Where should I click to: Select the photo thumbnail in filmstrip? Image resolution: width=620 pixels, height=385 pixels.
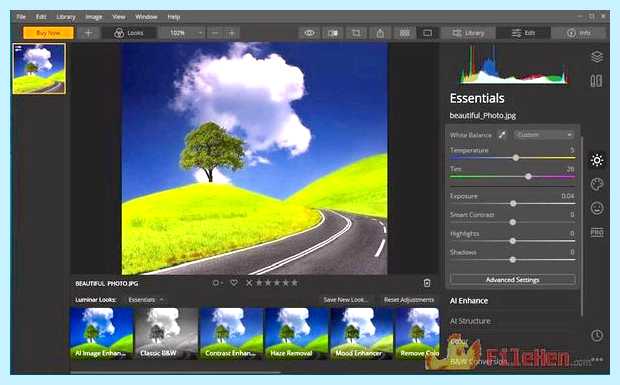click(x=39, y=69)
